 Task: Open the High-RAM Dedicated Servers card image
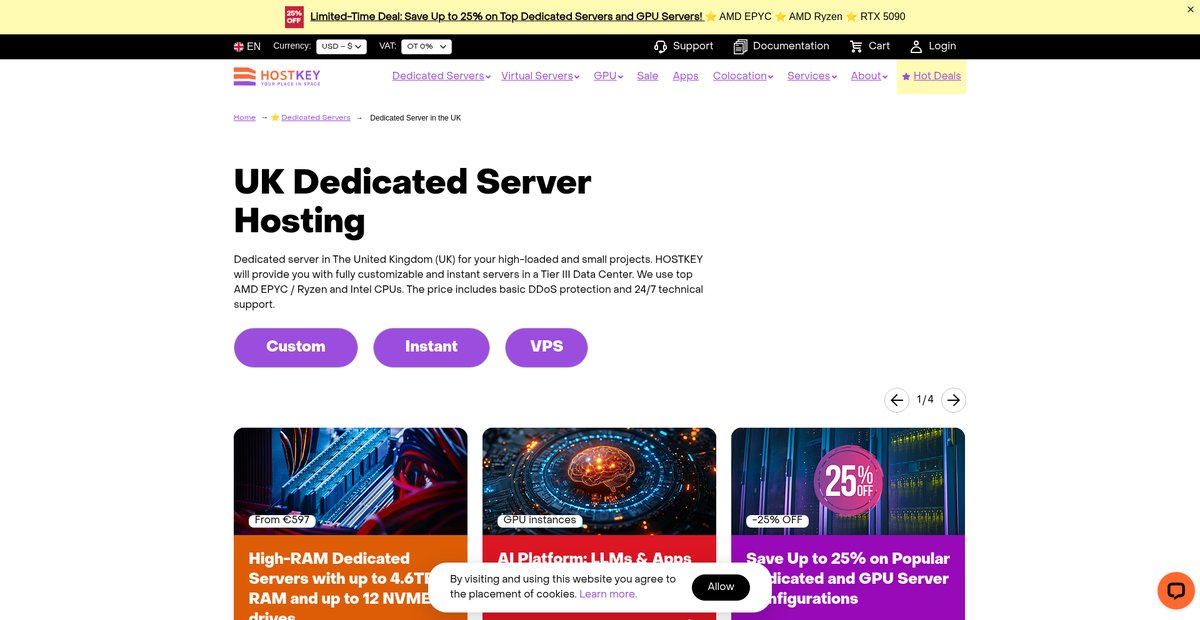pyautogui.click(x=351, y=481)
